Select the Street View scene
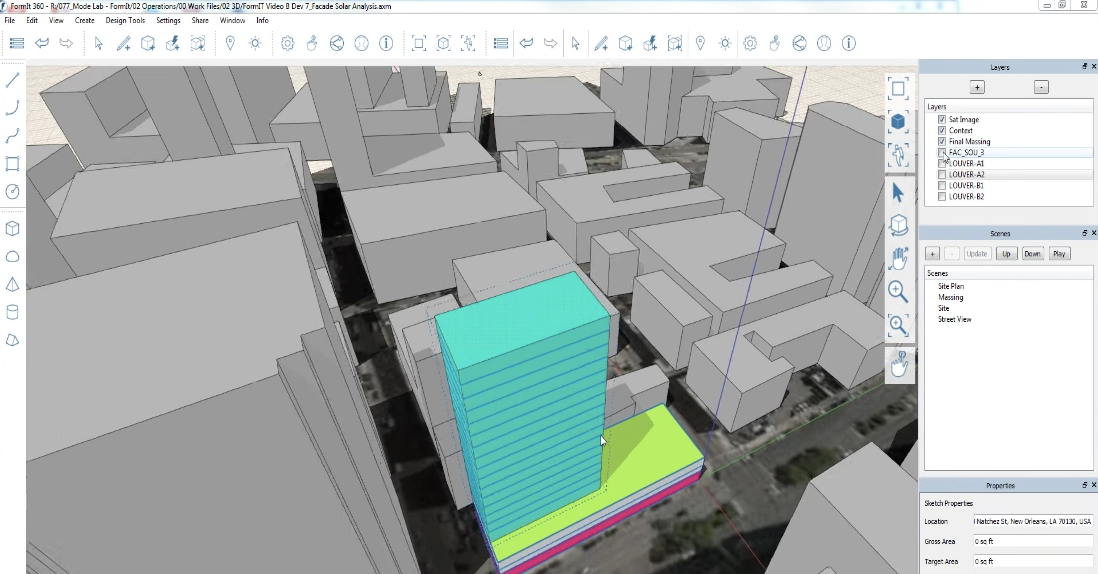This screenshot has width=1098, height=574. point(954,320)
